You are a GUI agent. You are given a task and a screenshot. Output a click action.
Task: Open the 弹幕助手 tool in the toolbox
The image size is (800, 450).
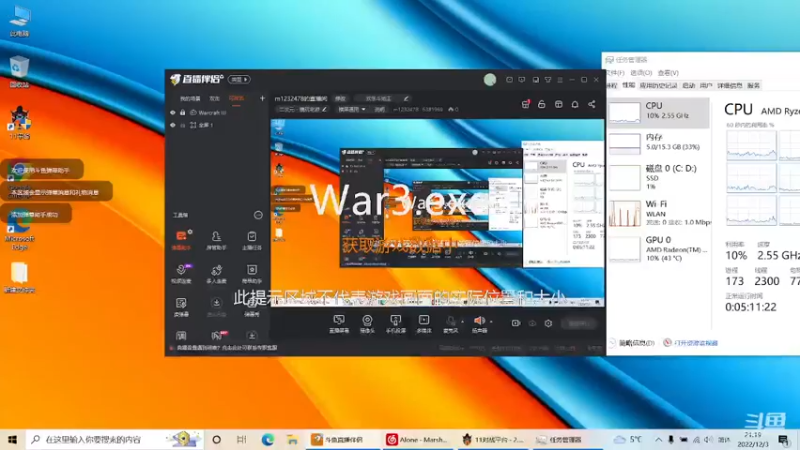click(x=181, y=240)
